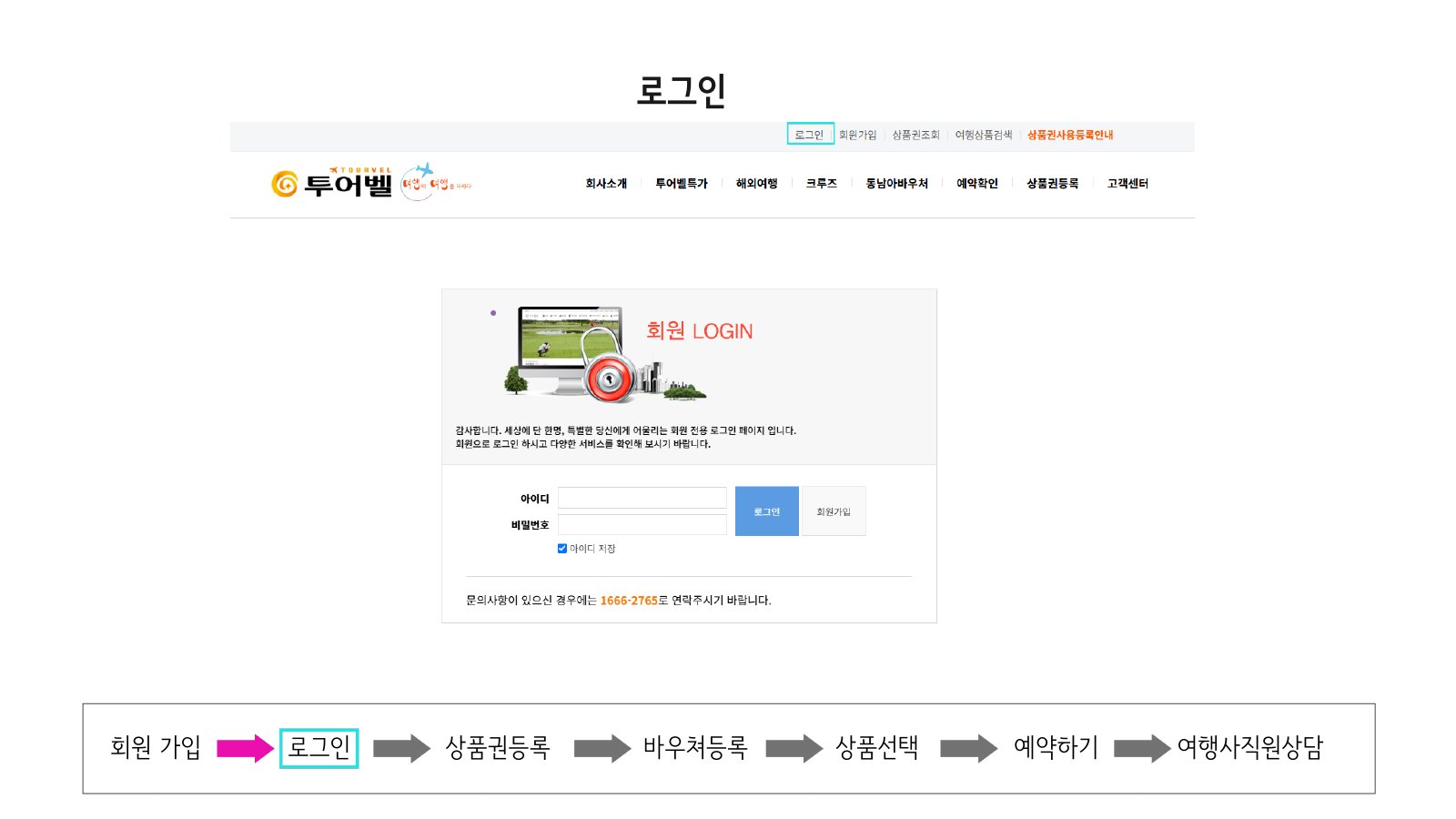This screenshot has width=1456, height=819.
Task: Open the 회사소개 menu
Action: click(x=606, y=184)
